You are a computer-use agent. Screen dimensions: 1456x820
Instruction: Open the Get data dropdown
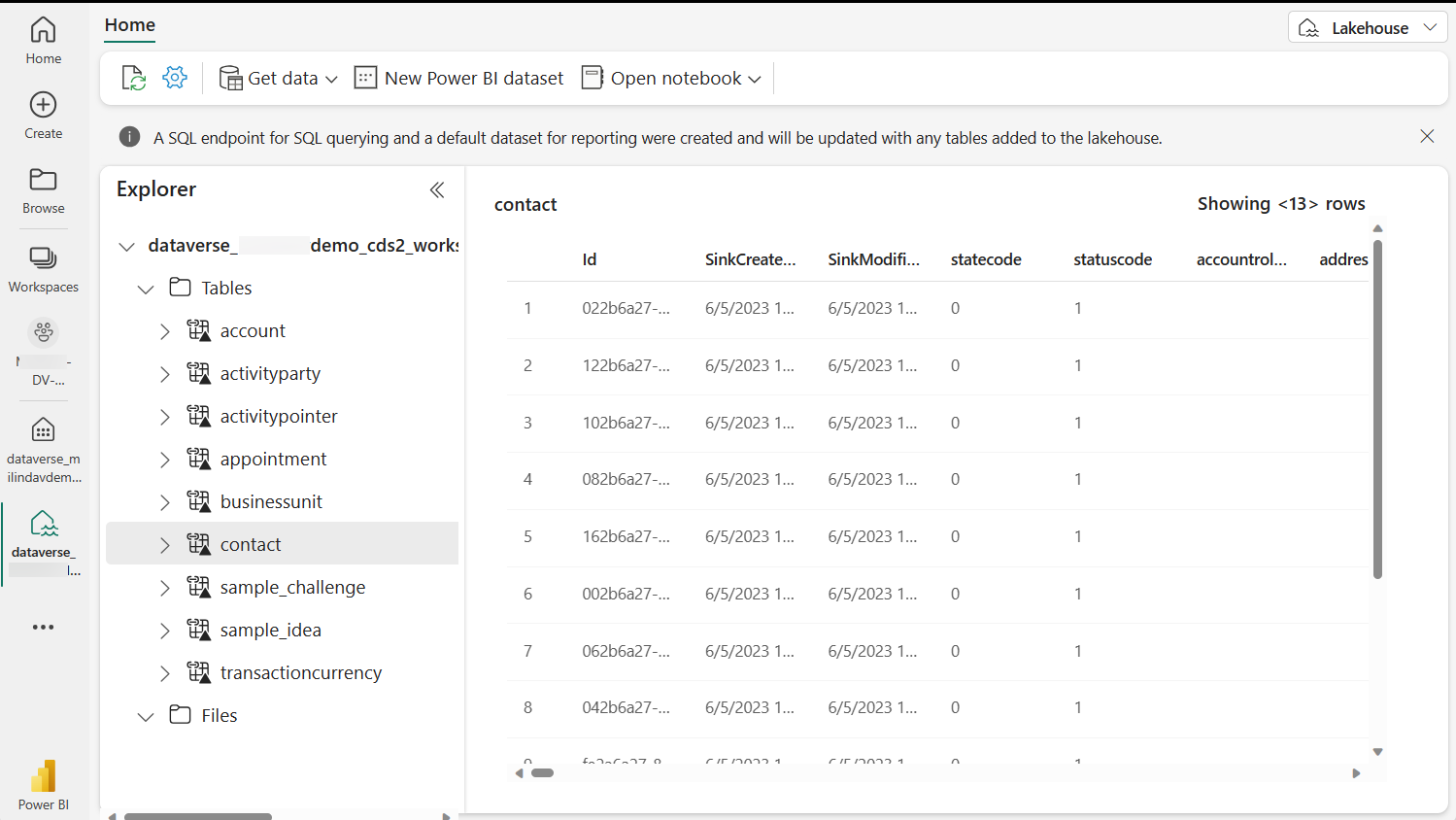[279, 78]
